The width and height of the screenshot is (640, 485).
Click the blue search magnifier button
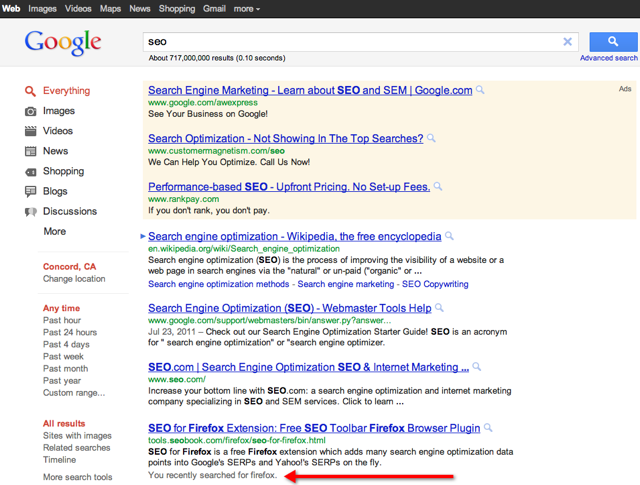pos(610,41)
